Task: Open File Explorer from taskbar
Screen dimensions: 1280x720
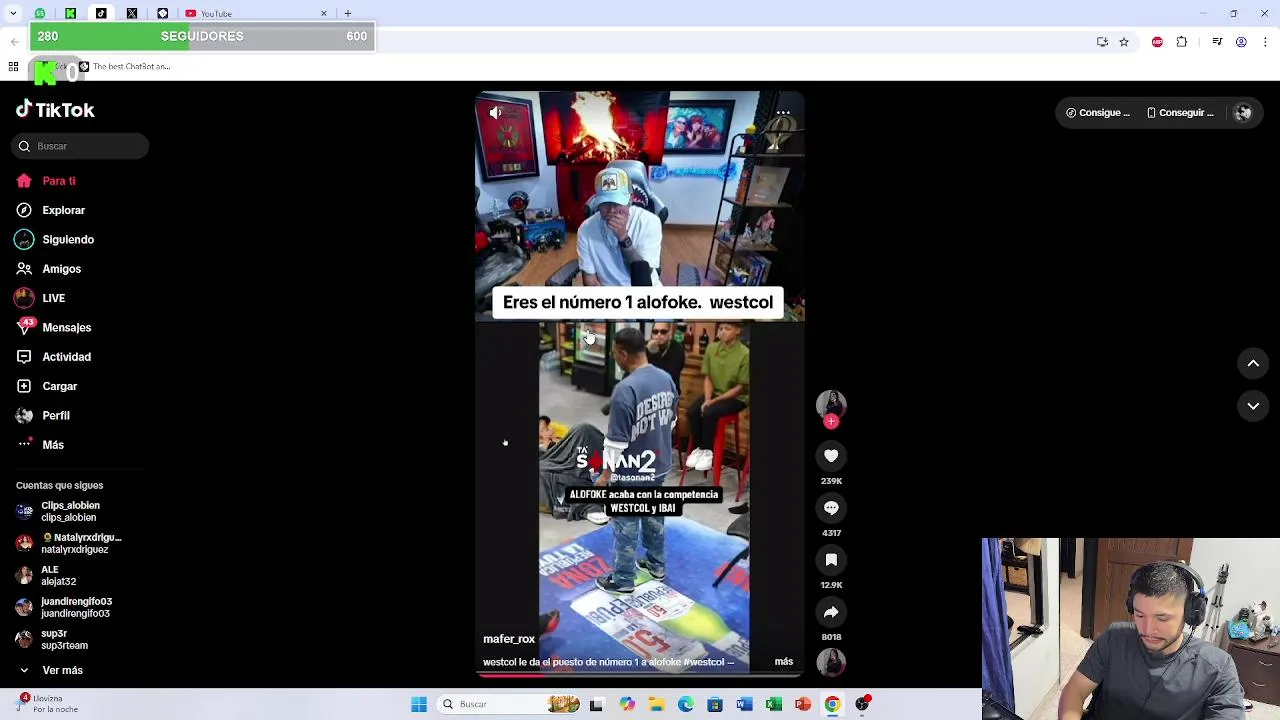Action: pyautogui.click(x=656, y=704)
